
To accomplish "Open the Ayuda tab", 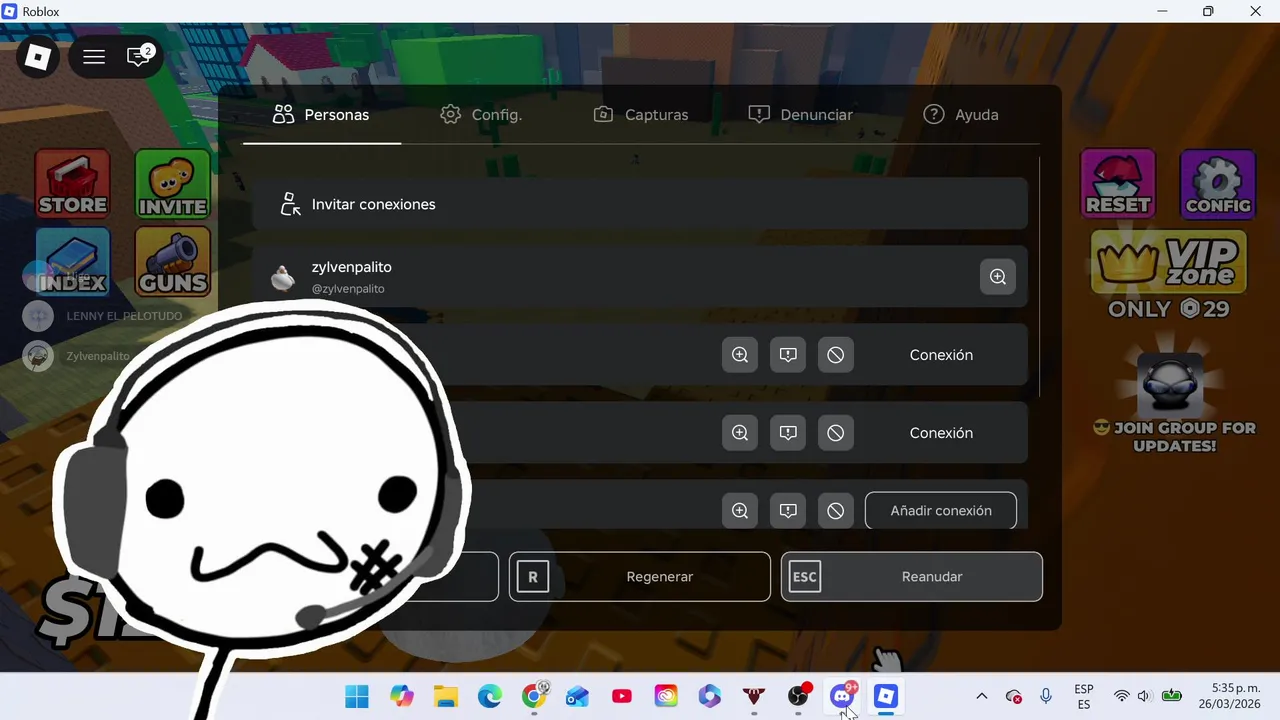I will point(961,115).
